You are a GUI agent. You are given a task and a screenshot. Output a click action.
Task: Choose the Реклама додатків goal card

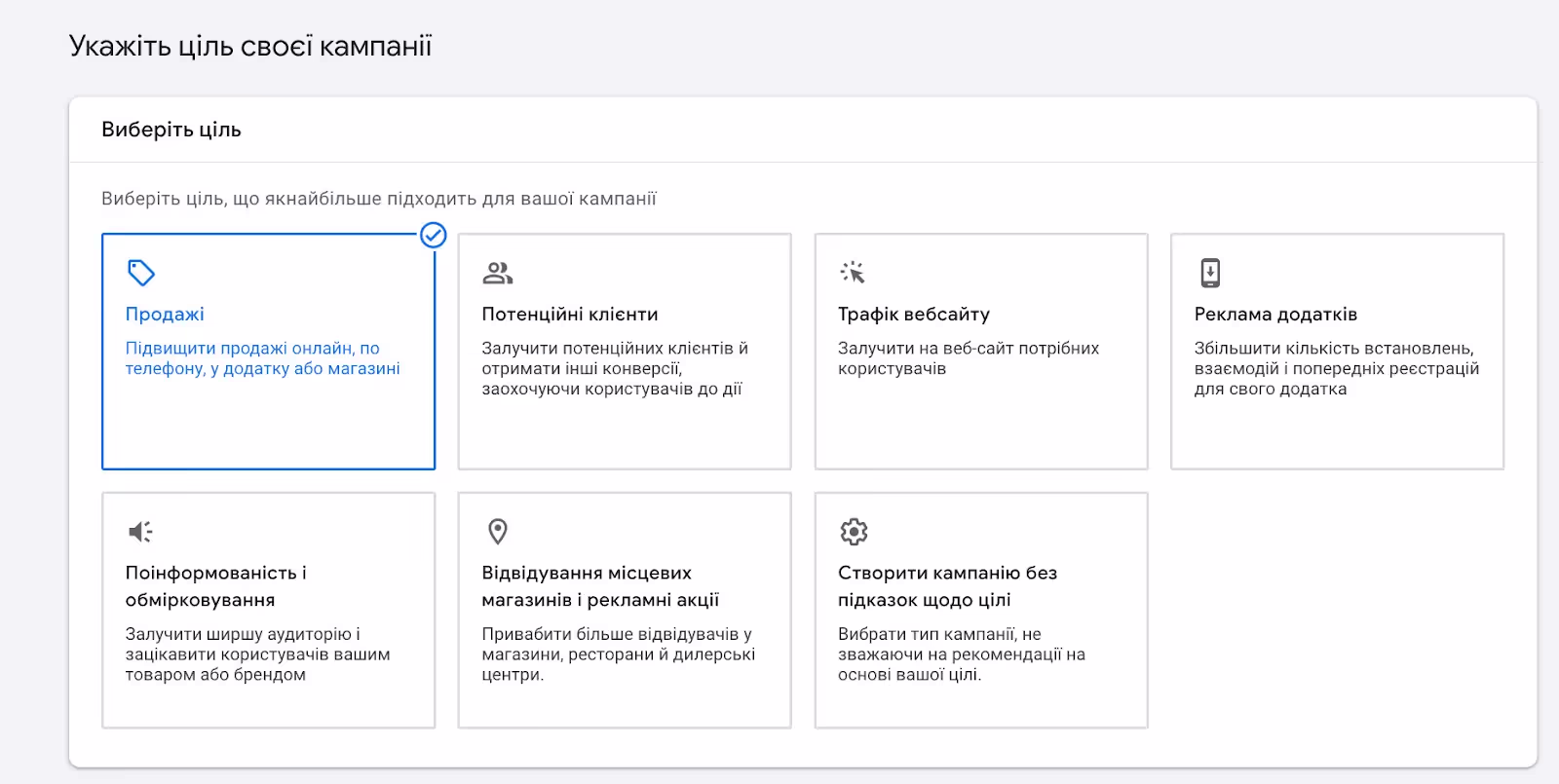pyautogui.click(x=1337, y=352)
